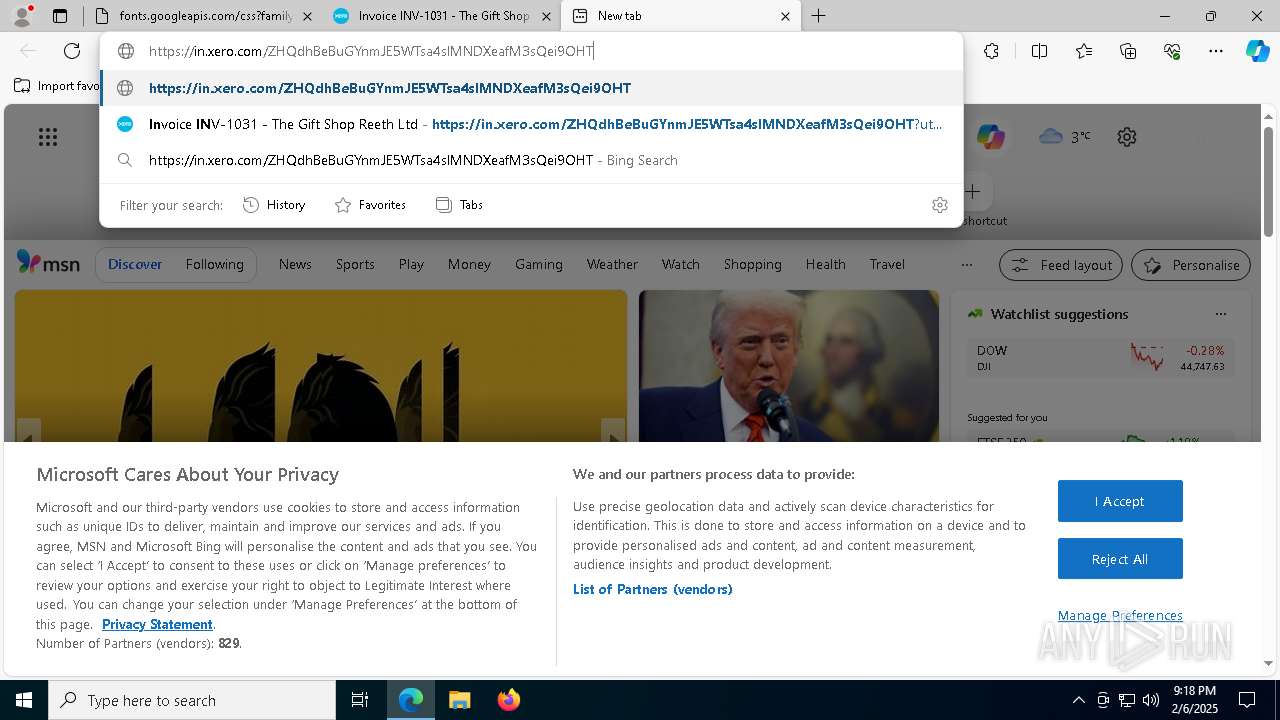
Task: Open address bar suggestion settings gear
Action: coord(939,205)
